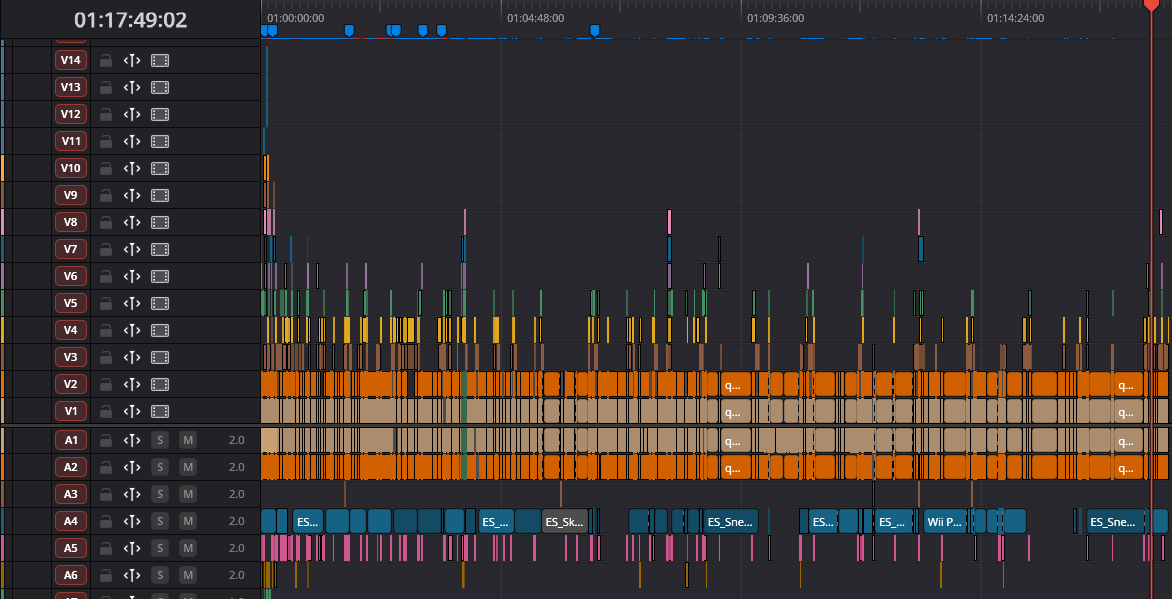The image size is (1172, 599).
Task: Solo the A4 audio track
Action: point(159,521)
